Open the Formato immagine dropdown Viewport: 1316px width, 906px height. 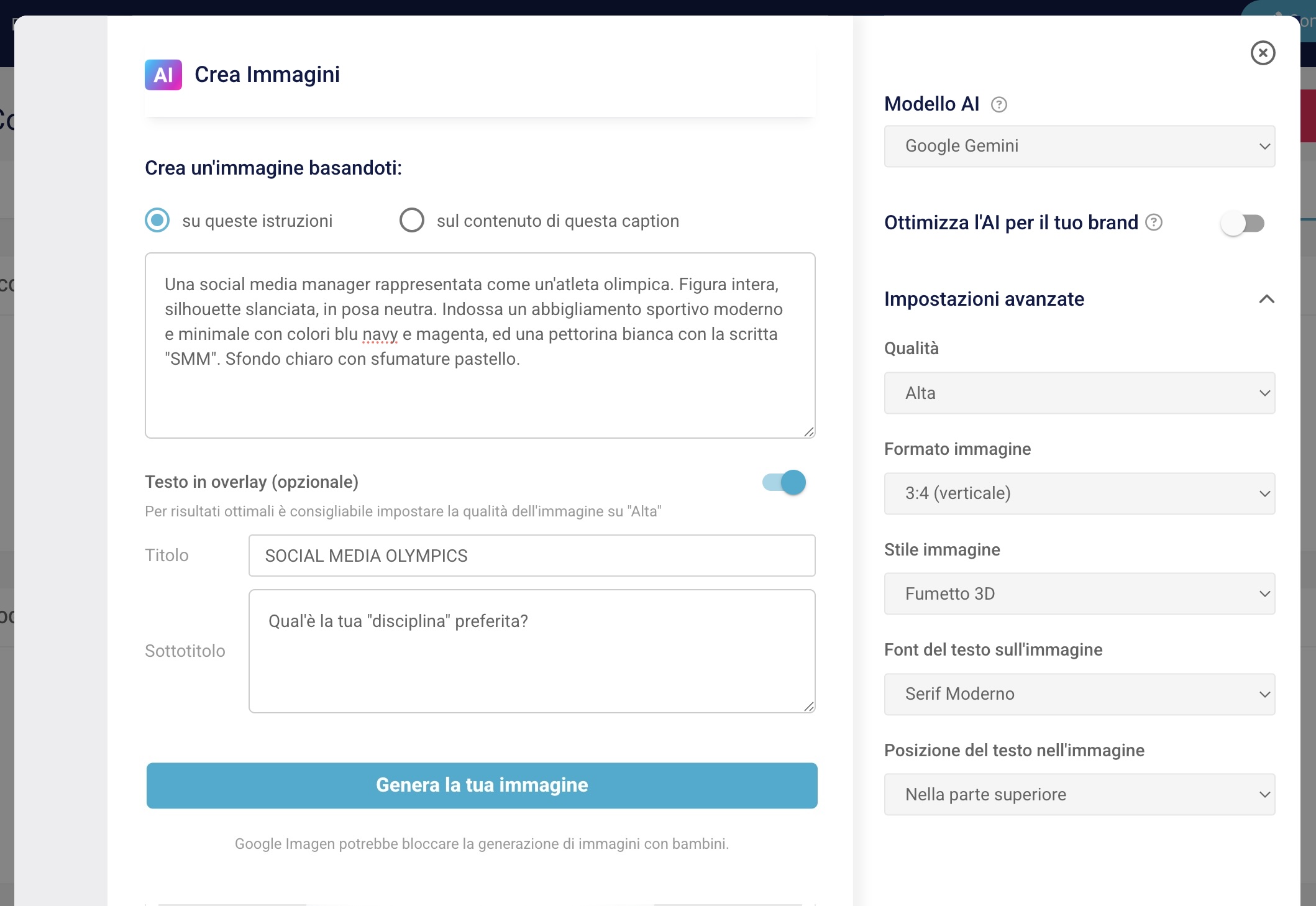click(1079, 494)
